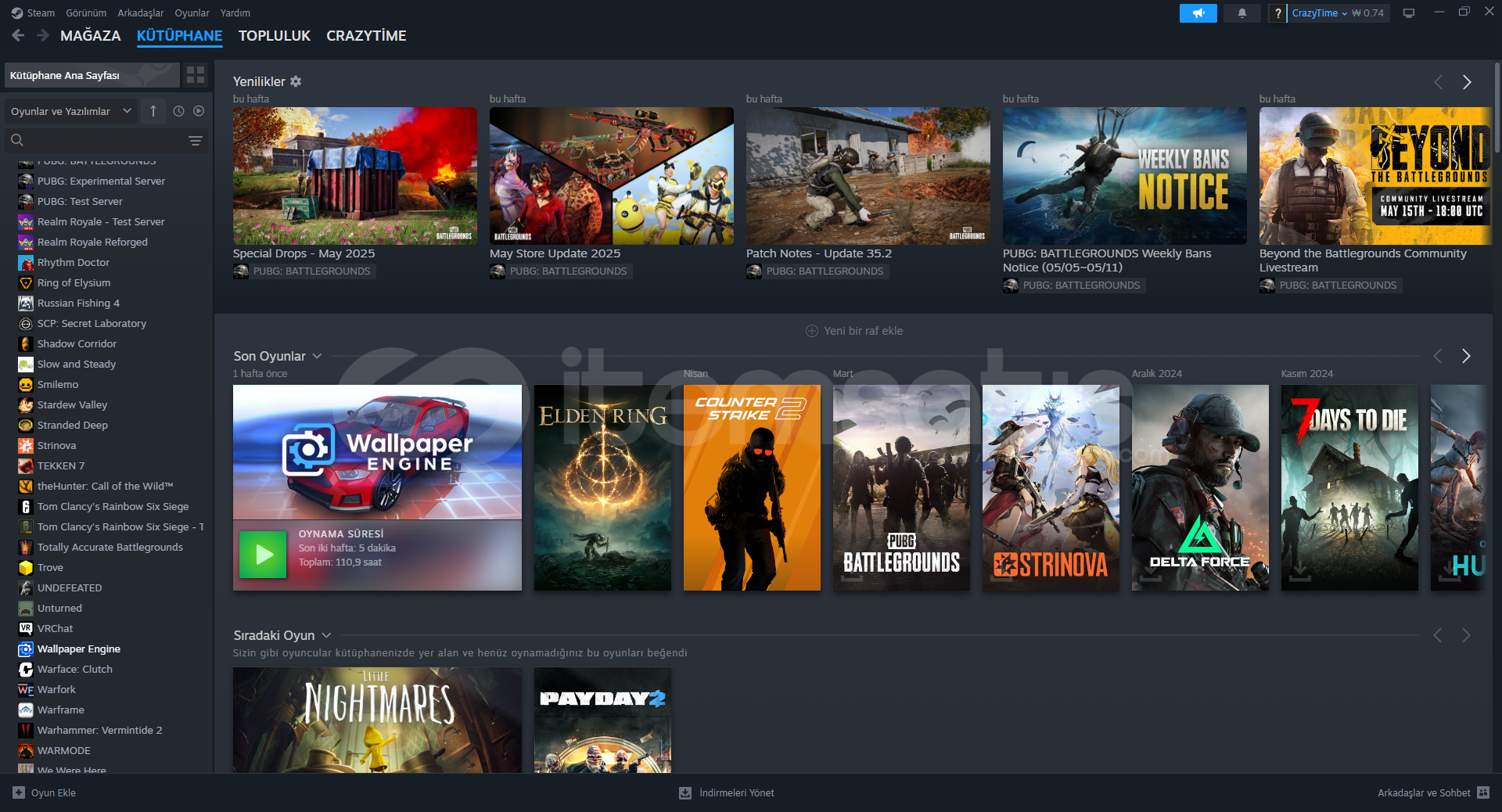Select the KÜTÜPHANE tab
Screen dimensions: 1502x812
pyautogui.click(x=180, y=36)
